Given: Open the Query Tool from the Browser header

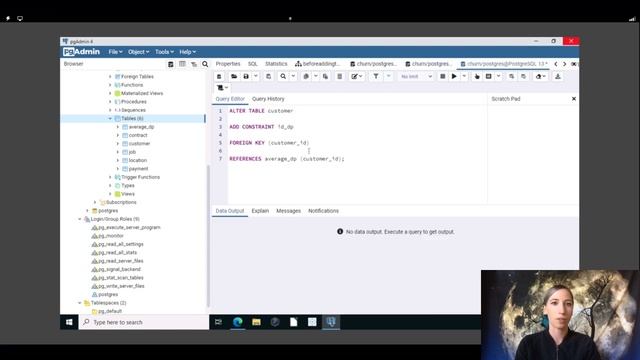Looking at the screenshot, I should [x=171, y=64].
